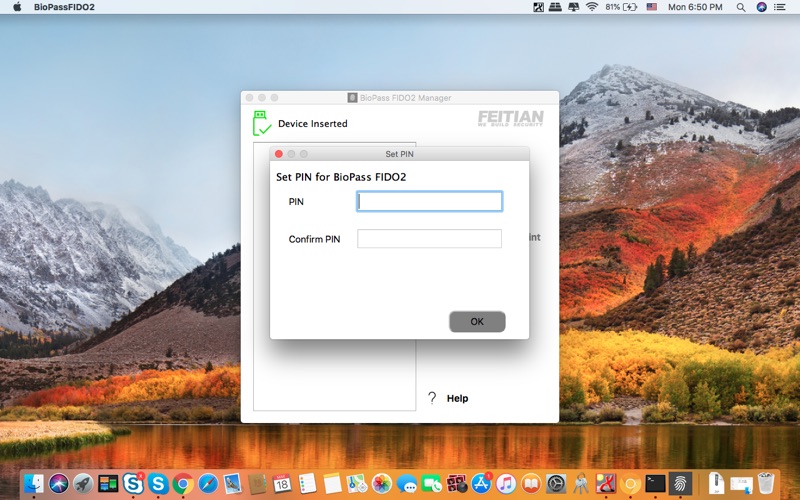800x500 pixels.
Task: Open Help in BioPass FIDO2 Manager window
Action: 457,398
